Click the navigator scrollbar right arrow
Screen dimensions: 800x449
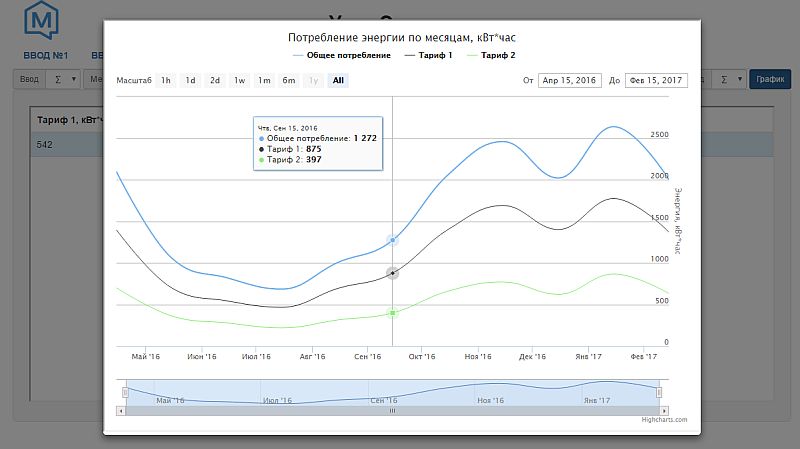(x=662, y=410)
